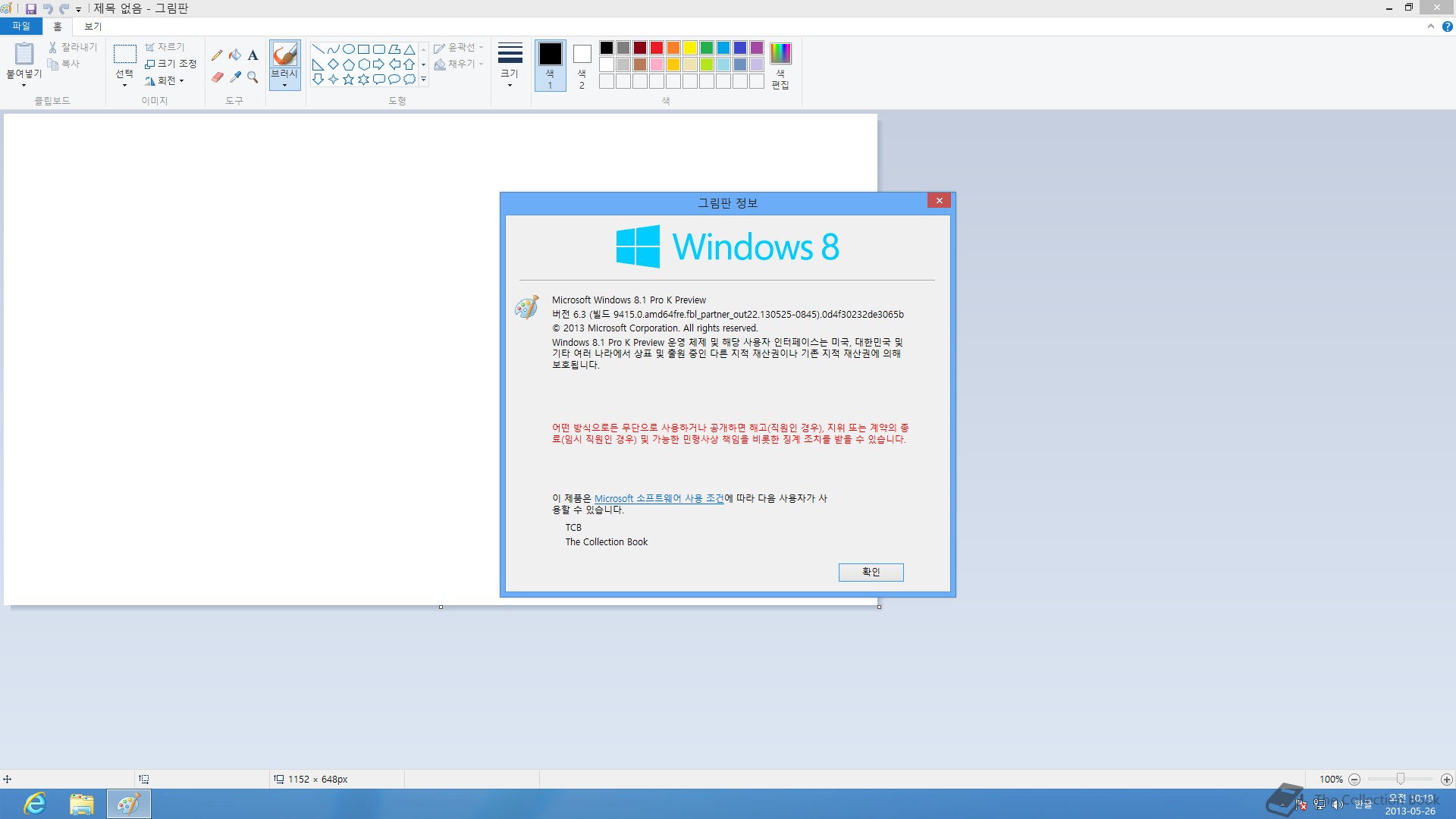This screenshot has width=1456, height=819.
Task: Choose the Right arrow shape
Action: (x=379, y=64)
